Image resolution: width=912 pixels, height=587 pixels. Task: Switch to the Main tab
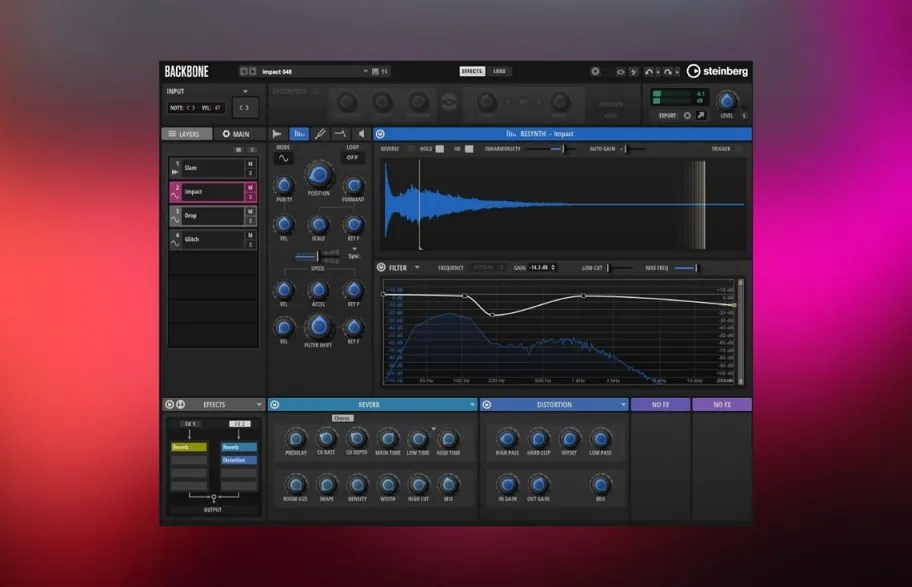(237, 134)
